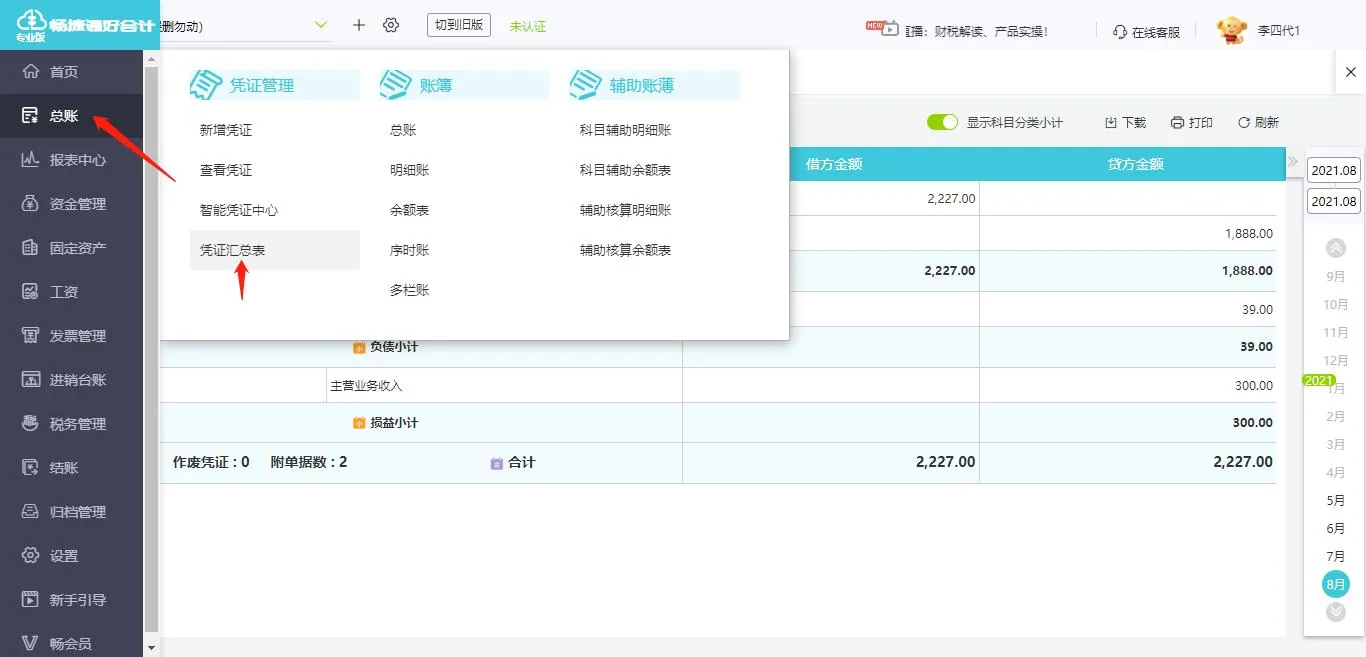Select 凭证汇总表 in the flyout menu
Screen dimensions: 1366x657
point(275,250)
